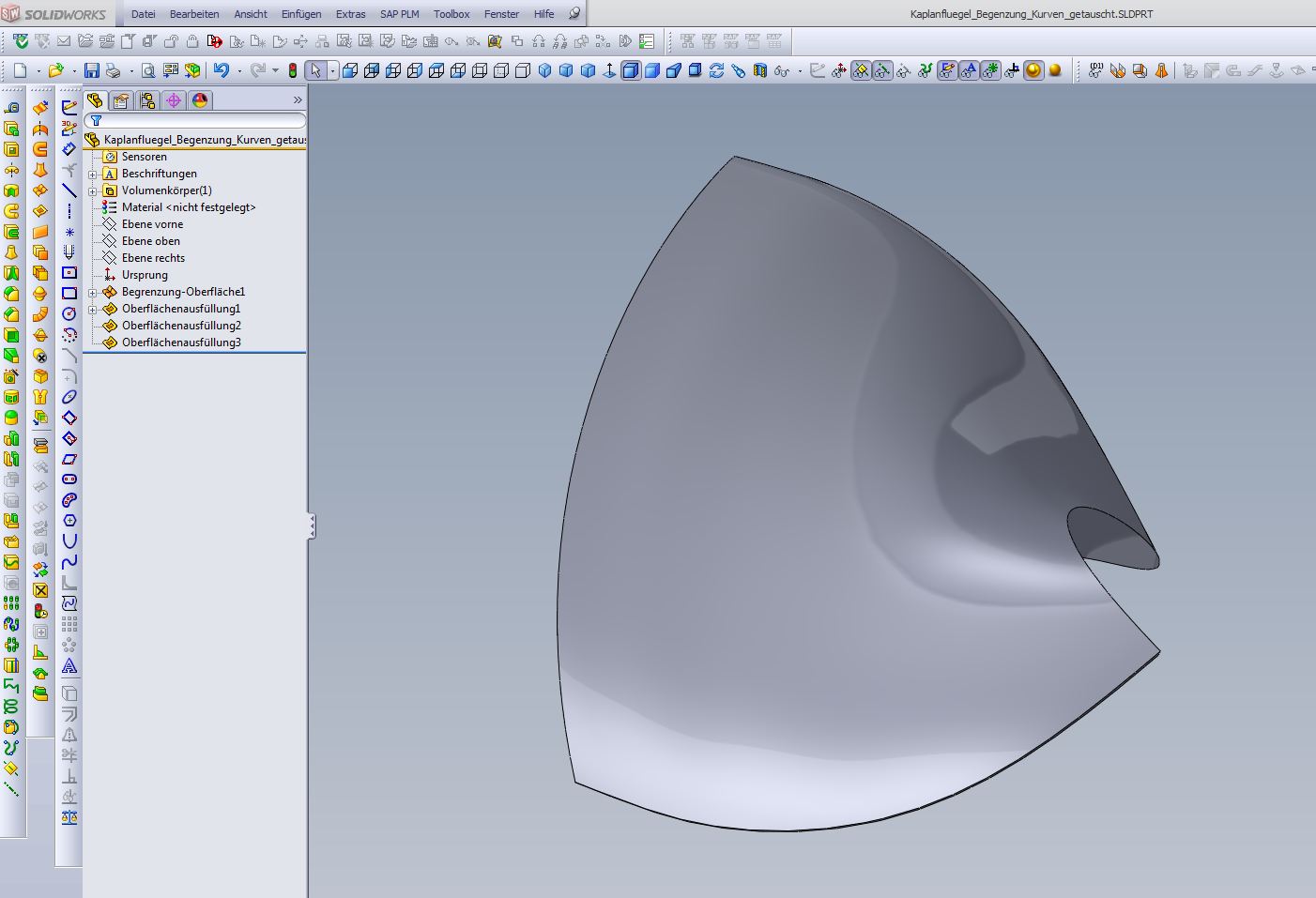
Task: Select the Line sketch tool
Action: click(69, 190)
